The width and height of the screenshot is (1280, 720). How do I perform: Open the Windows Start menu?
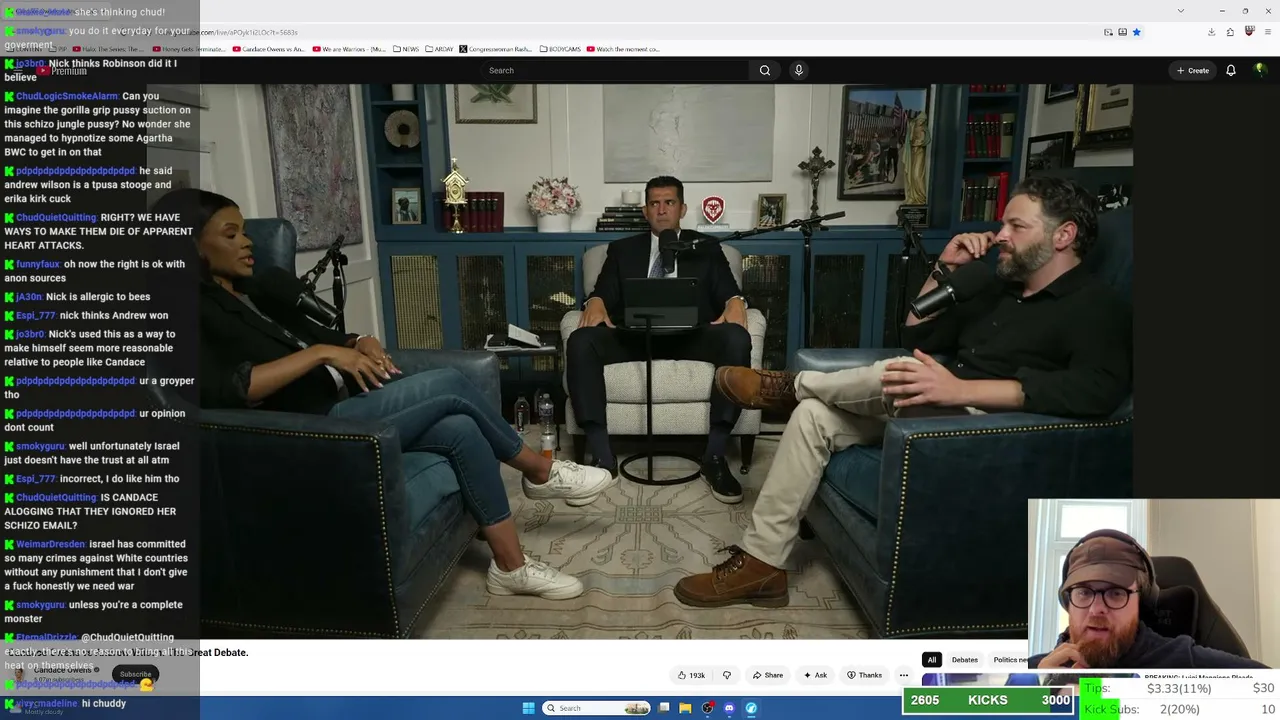(528, 708)
